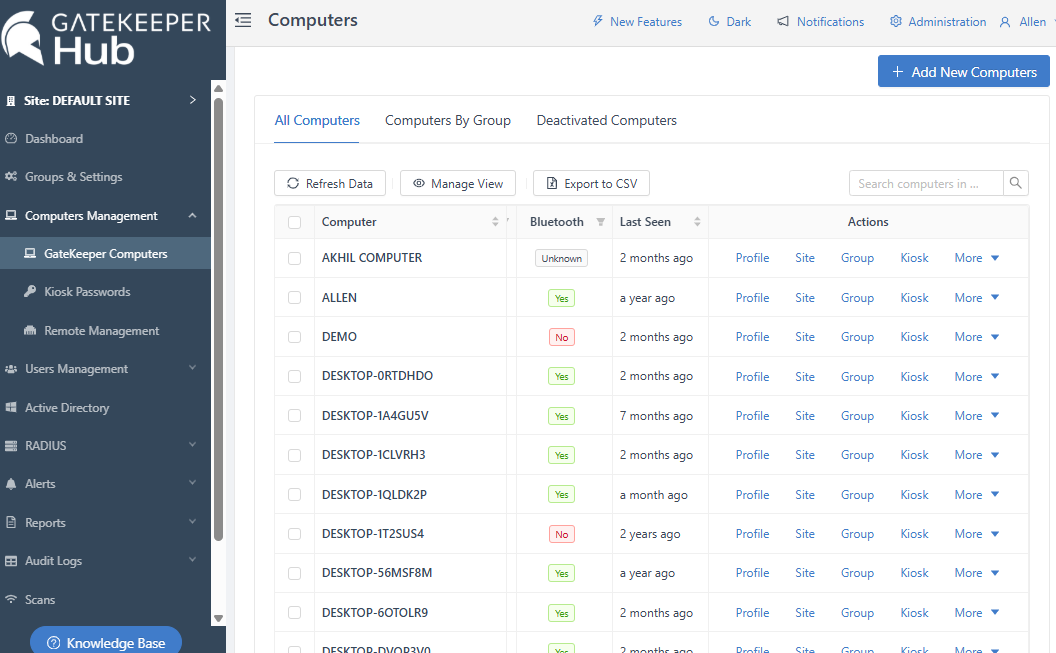Open Profile link for DESKTOP-1CLVRH3
Viewport: 1056px width, 653px height.
click(x=752, y=455)
